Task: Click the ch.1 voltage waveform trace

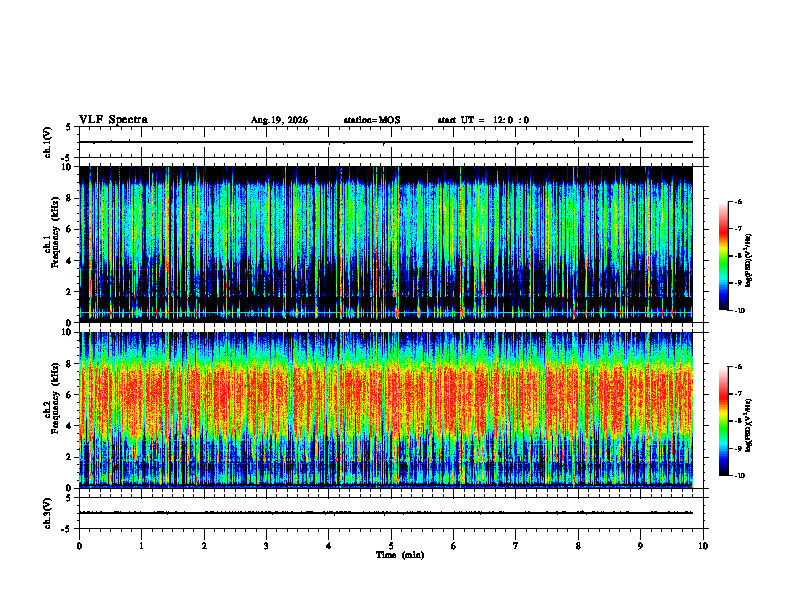Action: 386,142
